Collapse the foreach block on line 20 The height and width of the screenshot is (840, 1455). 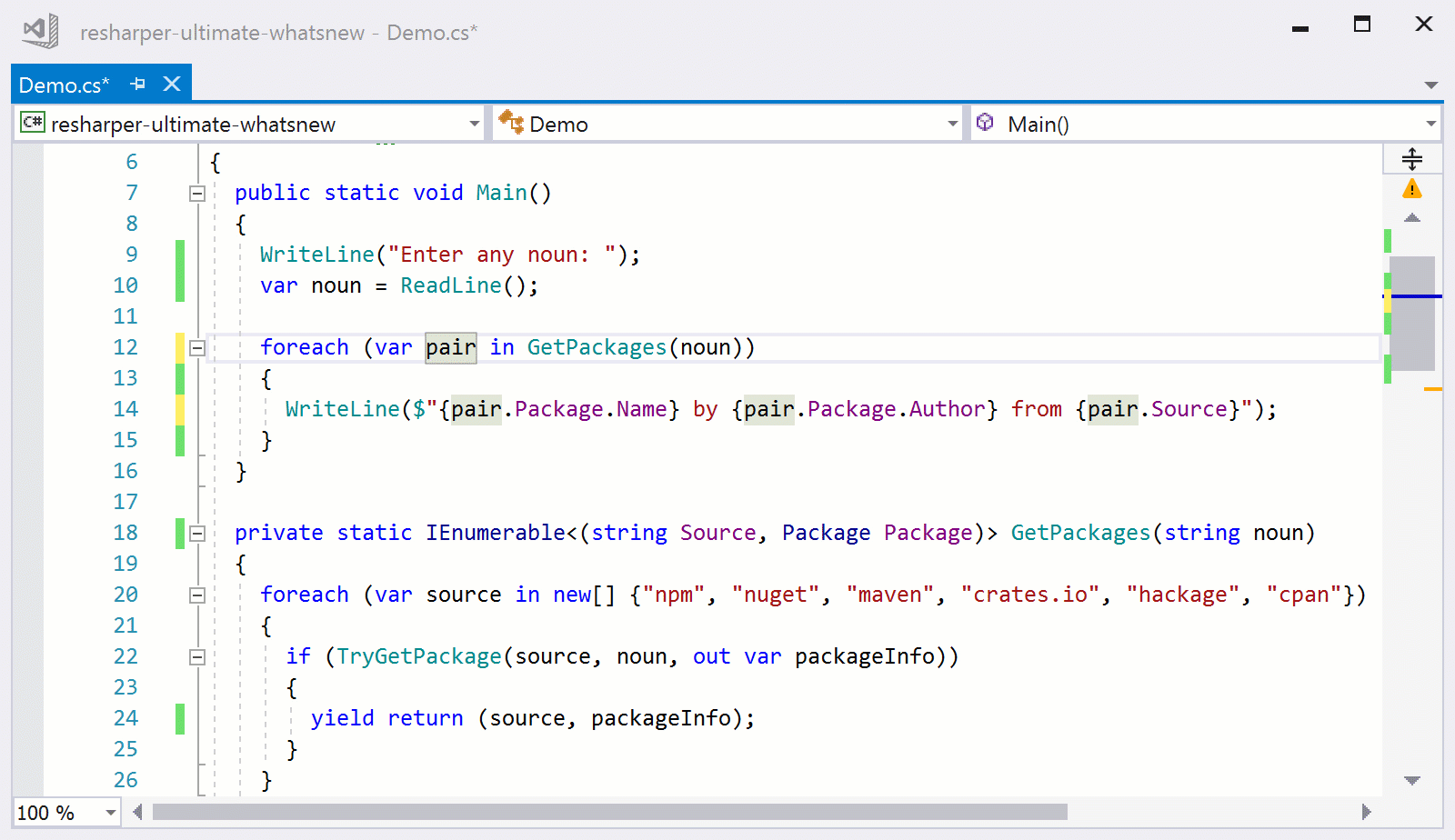click(x=196, y=595)
